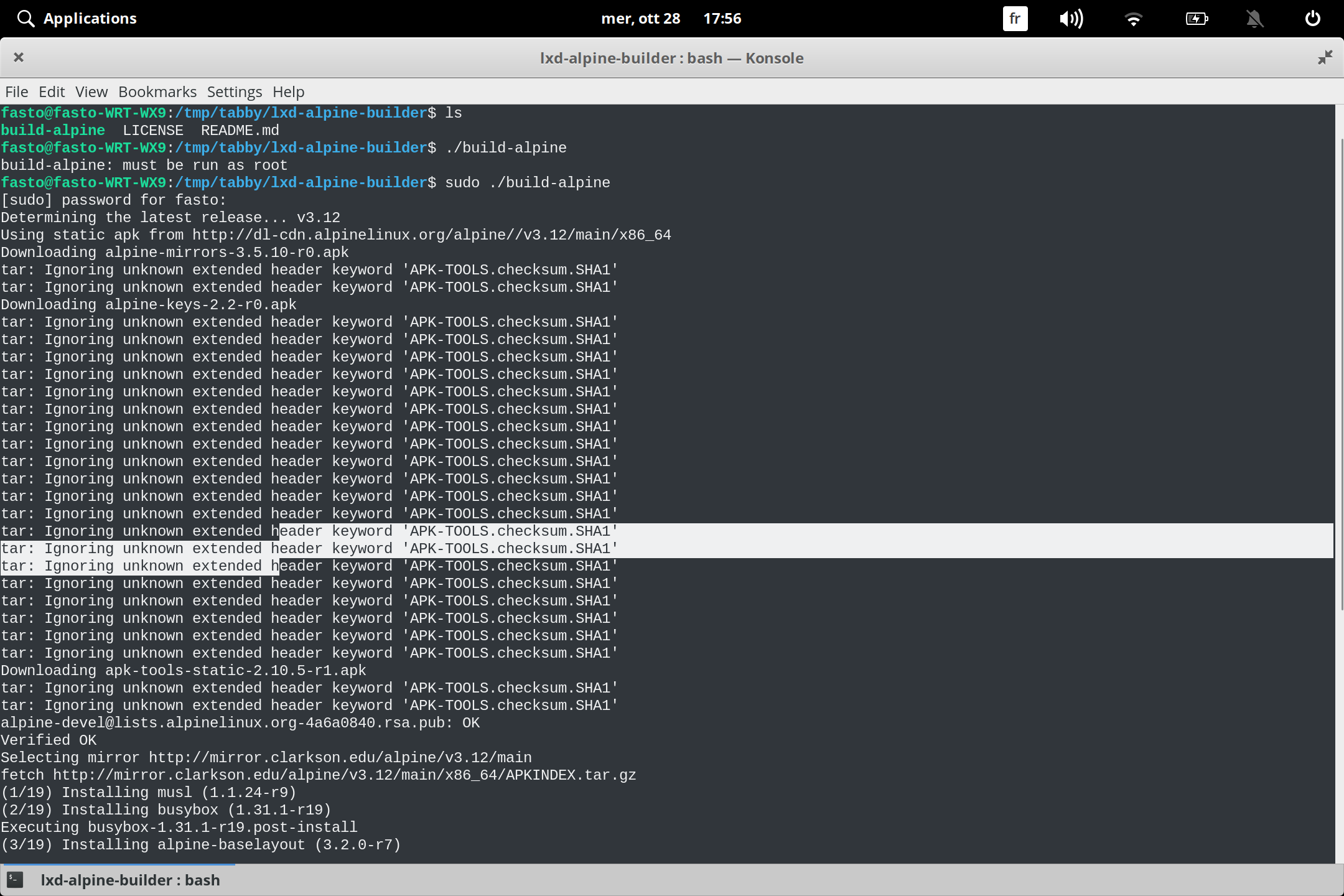Open the Applications menu via magnifier icon

(26, 18)
